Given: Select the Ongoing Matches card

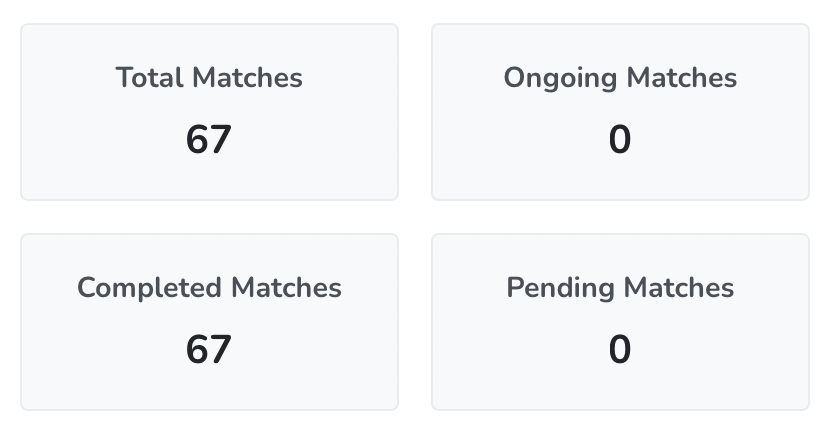Looking at the screenshot, I should tap(620, 112).
